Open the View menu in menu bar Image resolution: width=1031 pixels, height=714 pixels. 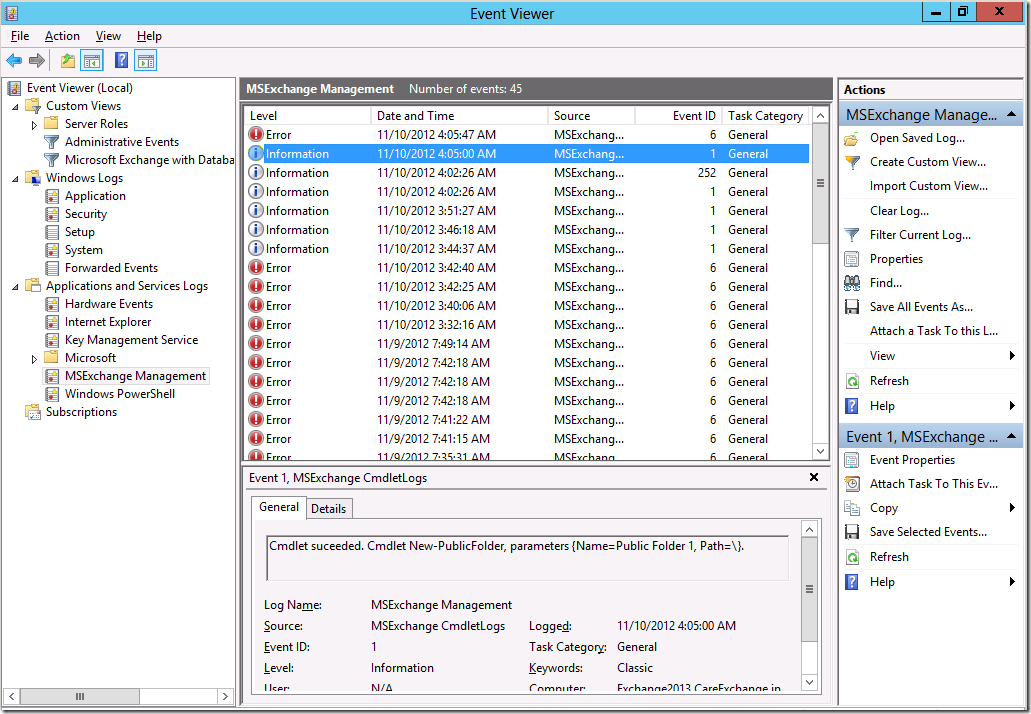point(108,36)
